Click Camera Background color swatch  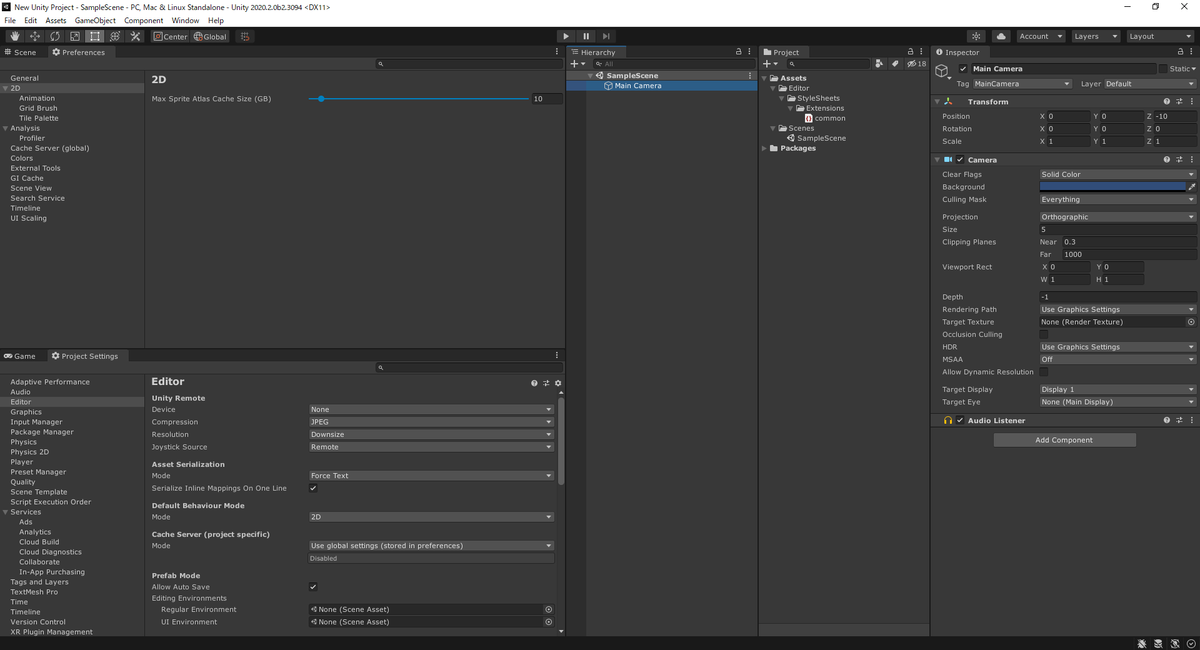pyautogui.click(x=1112, y=187)
